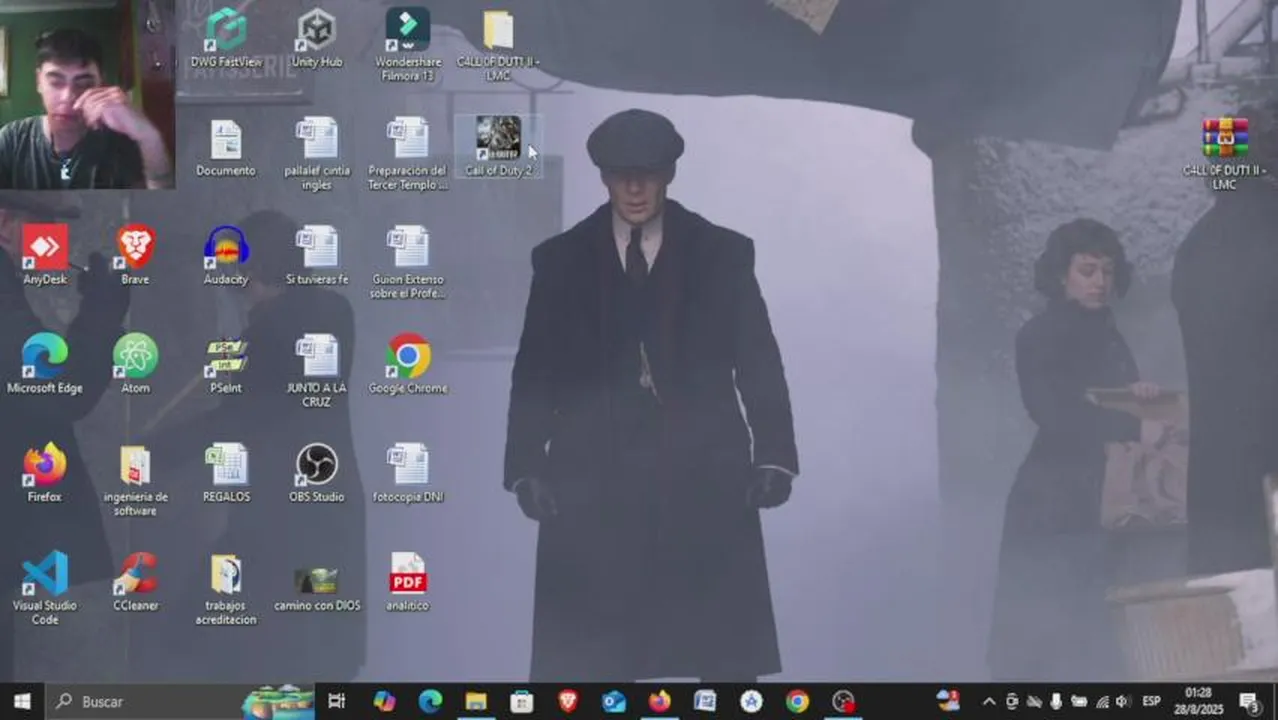Select the Google Chrome desktop icon
The height and width of the screenshot is (720, 1278).
(x=408, y=364)
